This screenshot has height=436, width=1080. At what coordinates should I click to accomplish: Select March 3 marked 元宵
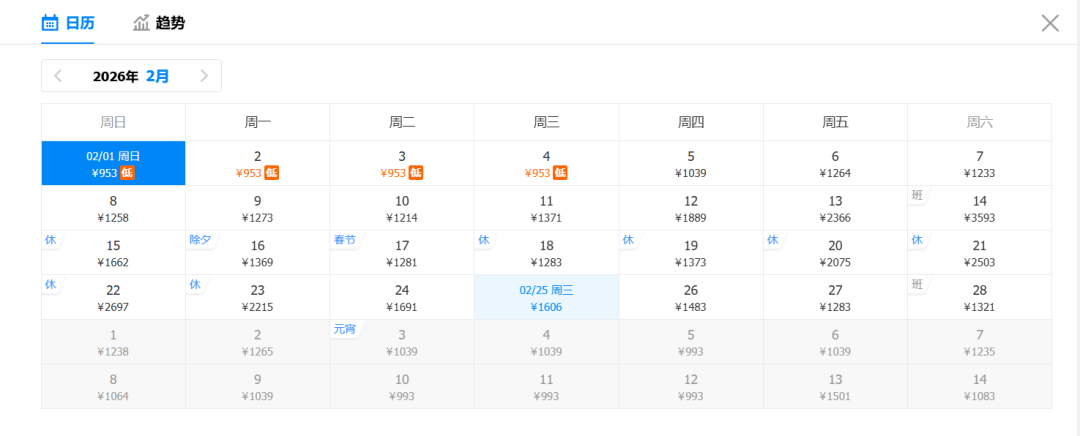tap(402, 342)
